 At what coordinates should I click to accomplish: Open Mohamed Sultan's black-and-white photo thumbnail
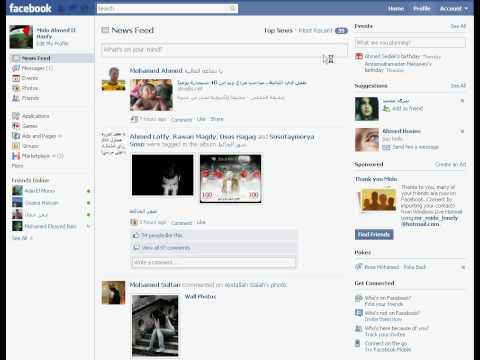pos(155,325)
